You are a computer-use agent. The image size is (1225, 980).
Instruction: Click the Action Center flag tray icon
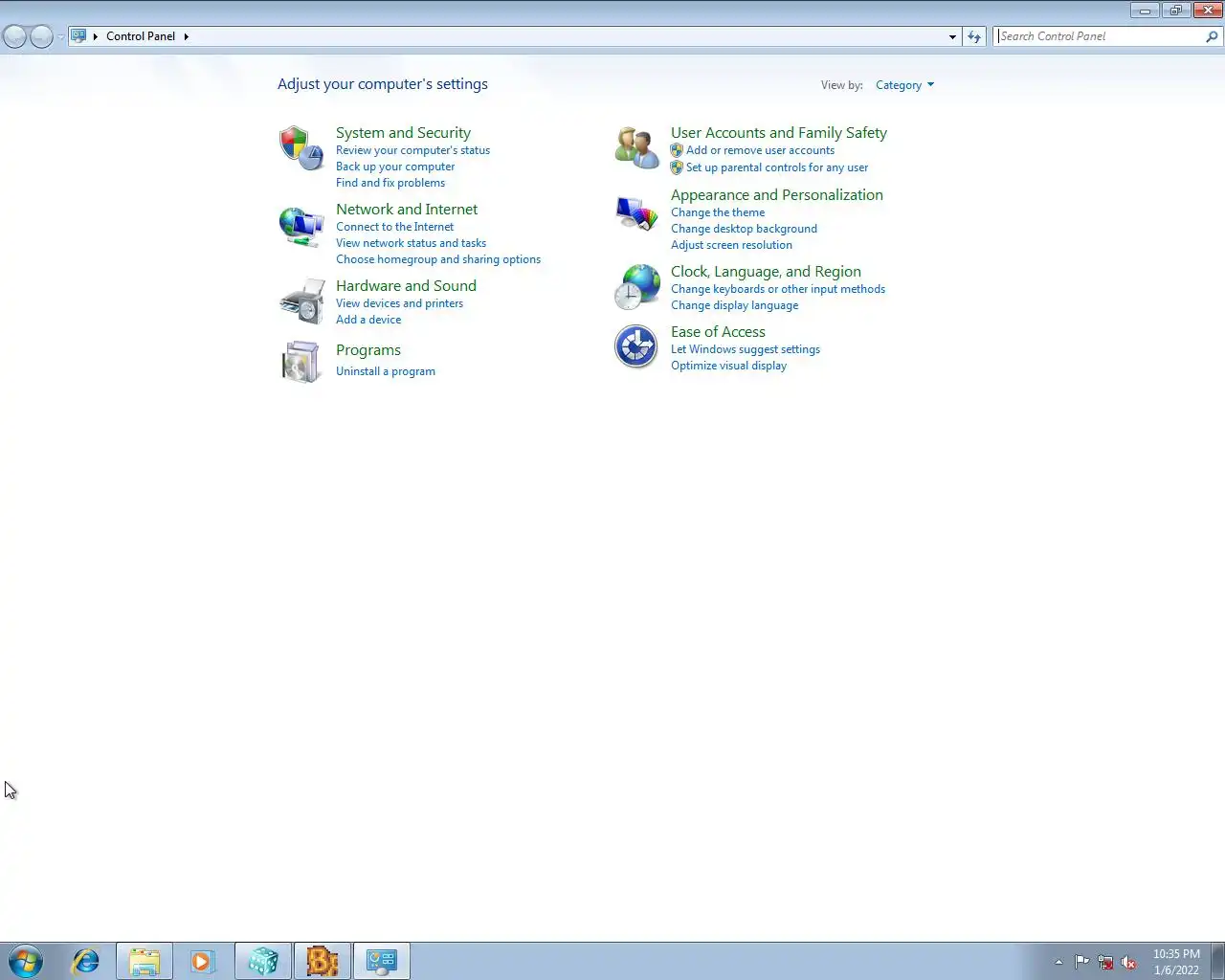[x=1081, y=962]
